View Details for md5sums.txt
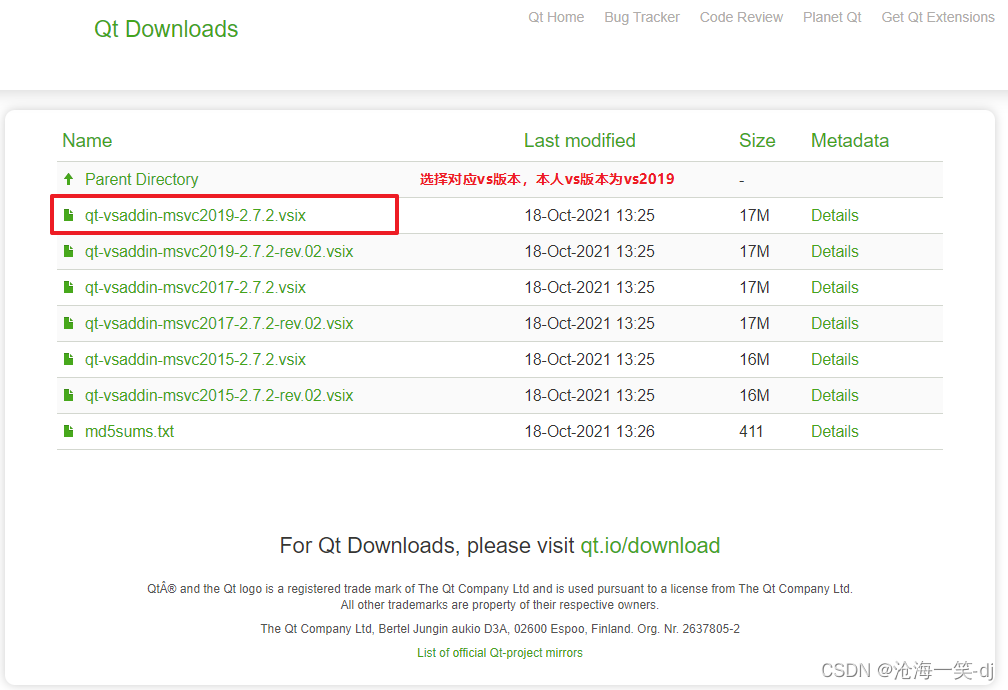Viewport: 1008px width, 690px height. [x=834, y=431]
